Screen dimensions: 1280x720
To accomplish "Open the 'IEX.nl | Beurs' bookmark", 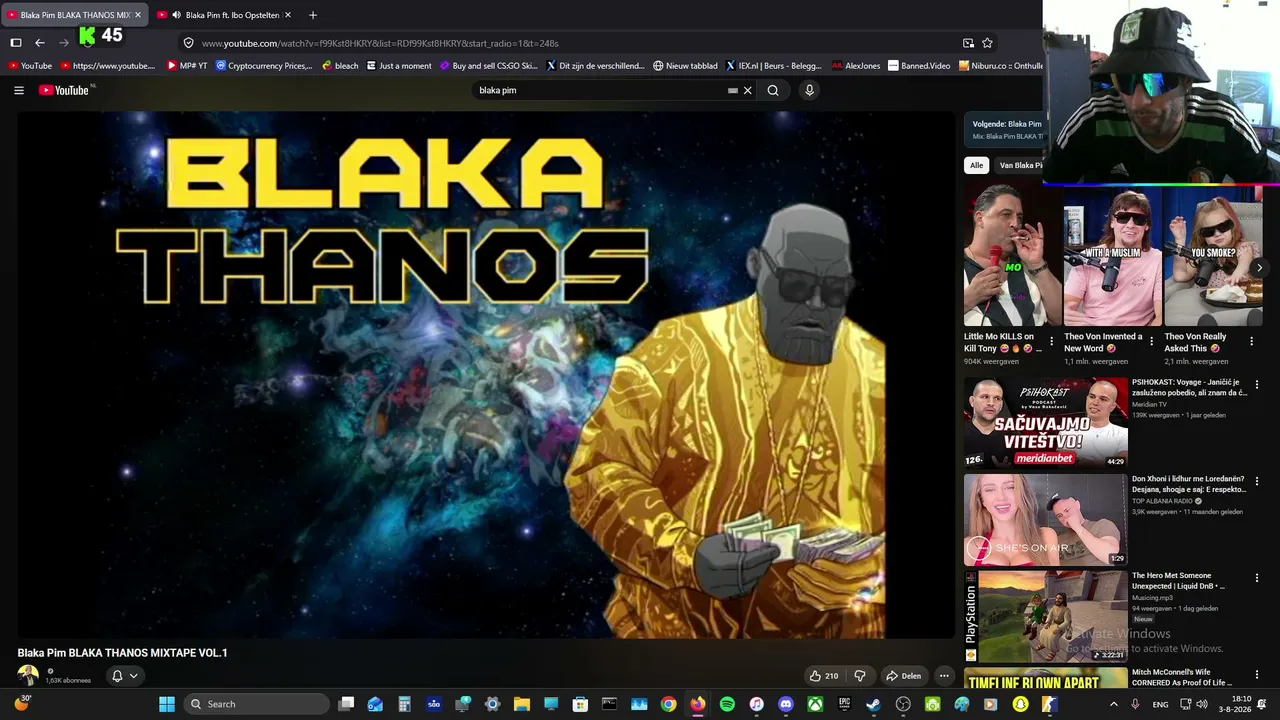I will click(774, 66).
